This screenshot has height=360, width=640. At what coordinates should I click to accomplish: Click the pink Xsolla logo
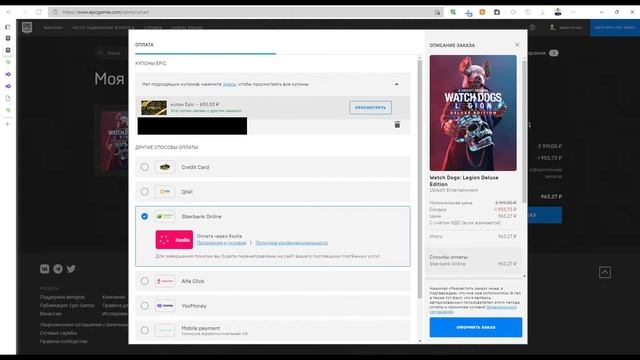[174, 240]
